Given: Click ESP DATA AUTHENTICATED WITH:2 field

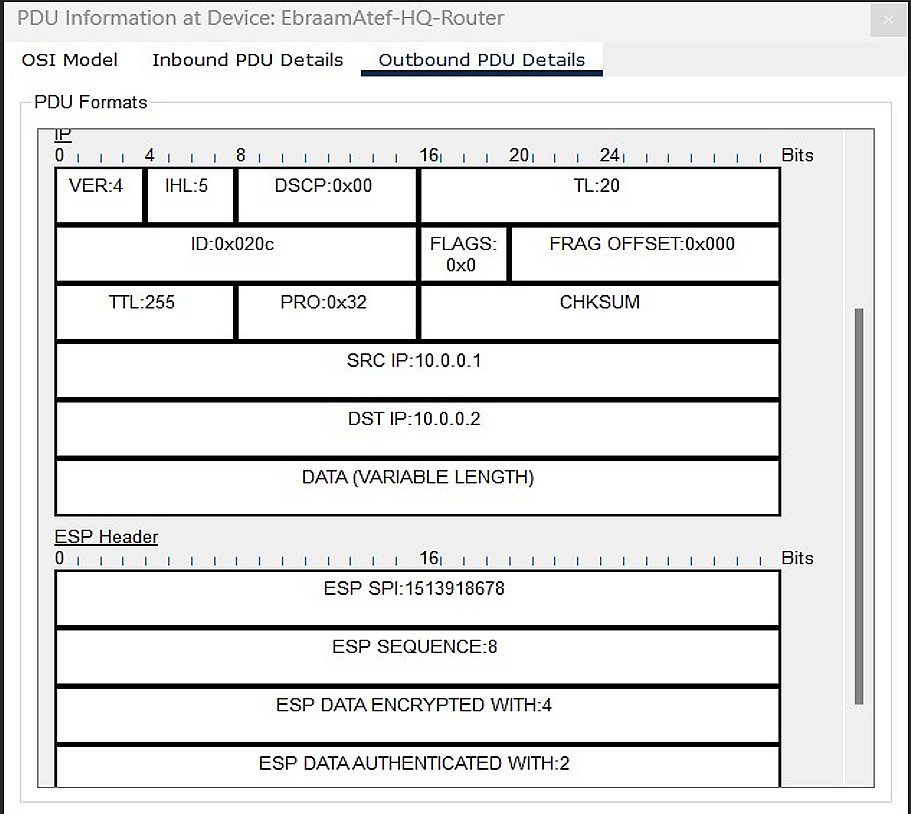Looking at the screenshot, I should pos(417,767).
